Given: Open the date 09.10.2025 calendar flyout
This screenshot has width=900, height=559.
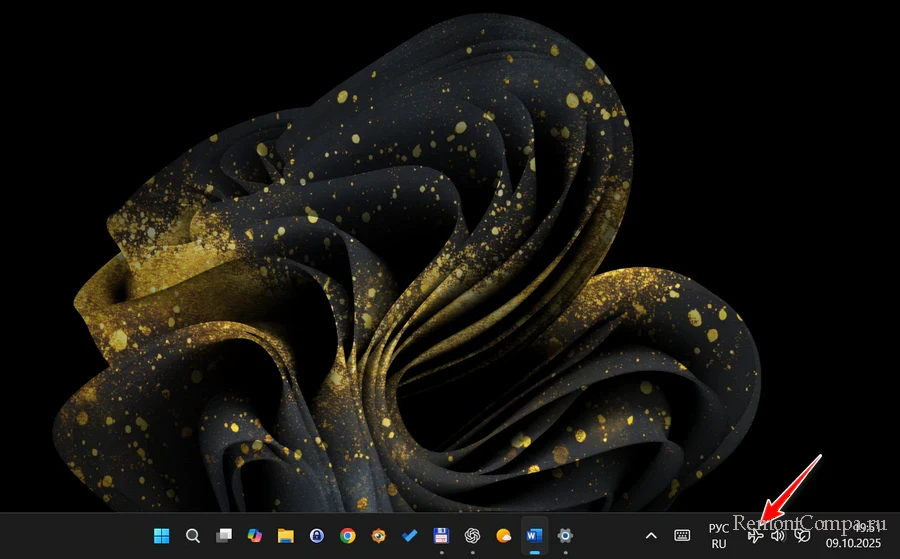Looking at the screenshot, I should coord(855,543).
